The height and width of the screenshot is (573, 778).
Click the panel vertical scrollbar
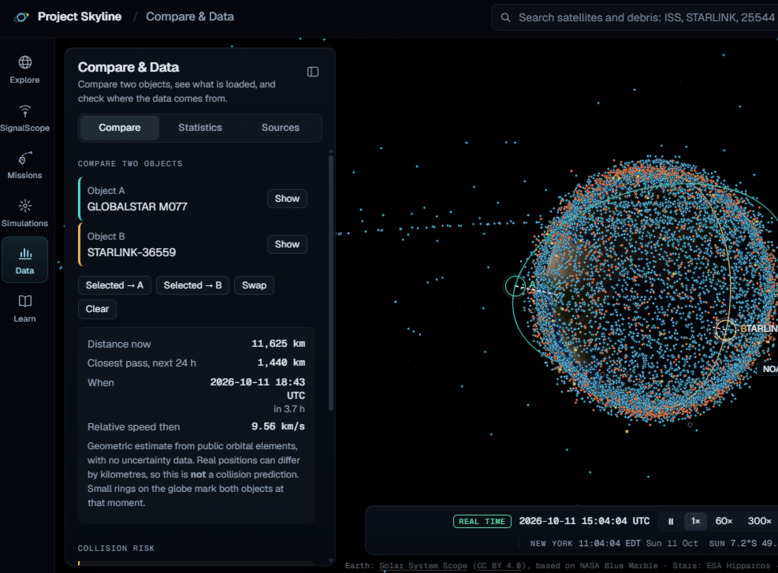330,283
